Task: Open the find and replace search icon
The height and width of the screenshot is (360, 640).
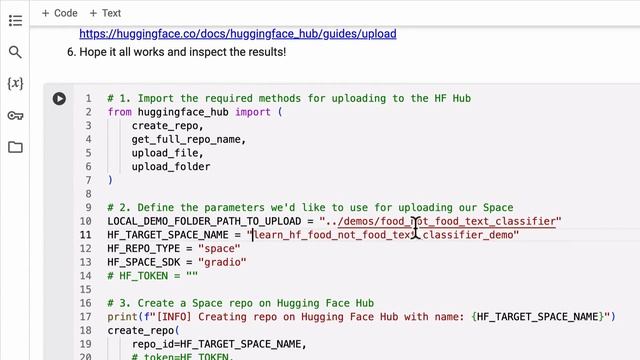Action: click(15, 52)
